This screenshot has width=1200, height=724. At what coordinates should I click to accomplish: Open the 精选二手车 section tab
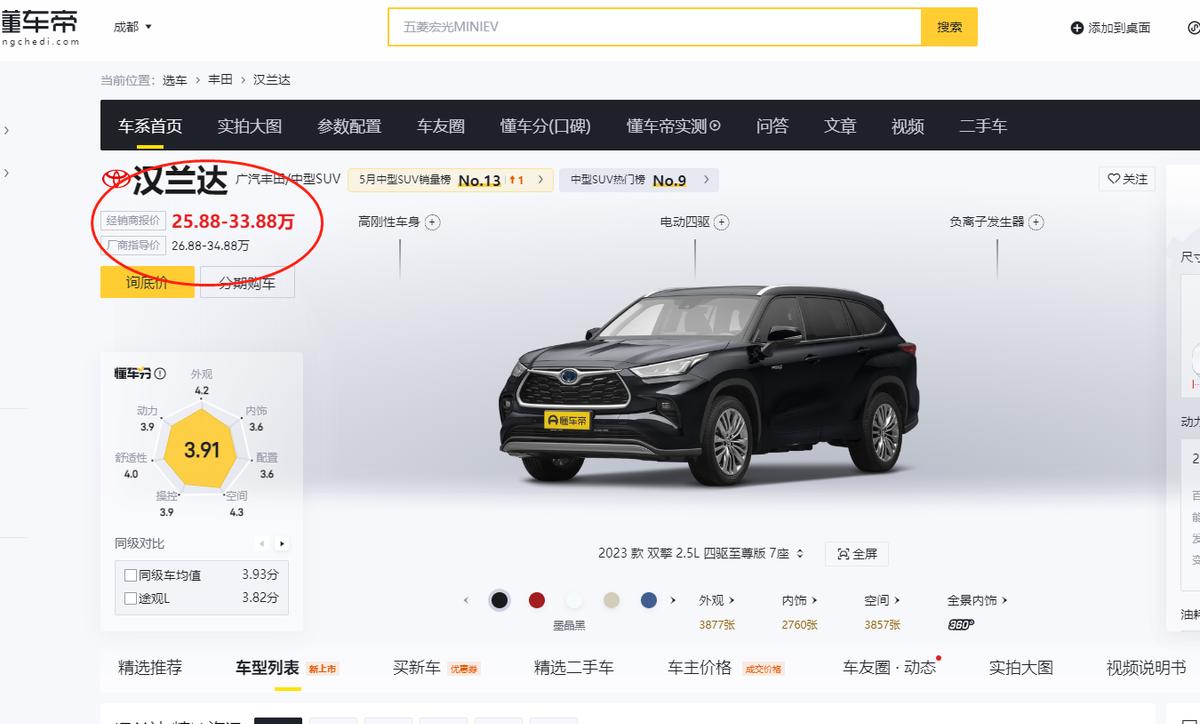point(574,667)
